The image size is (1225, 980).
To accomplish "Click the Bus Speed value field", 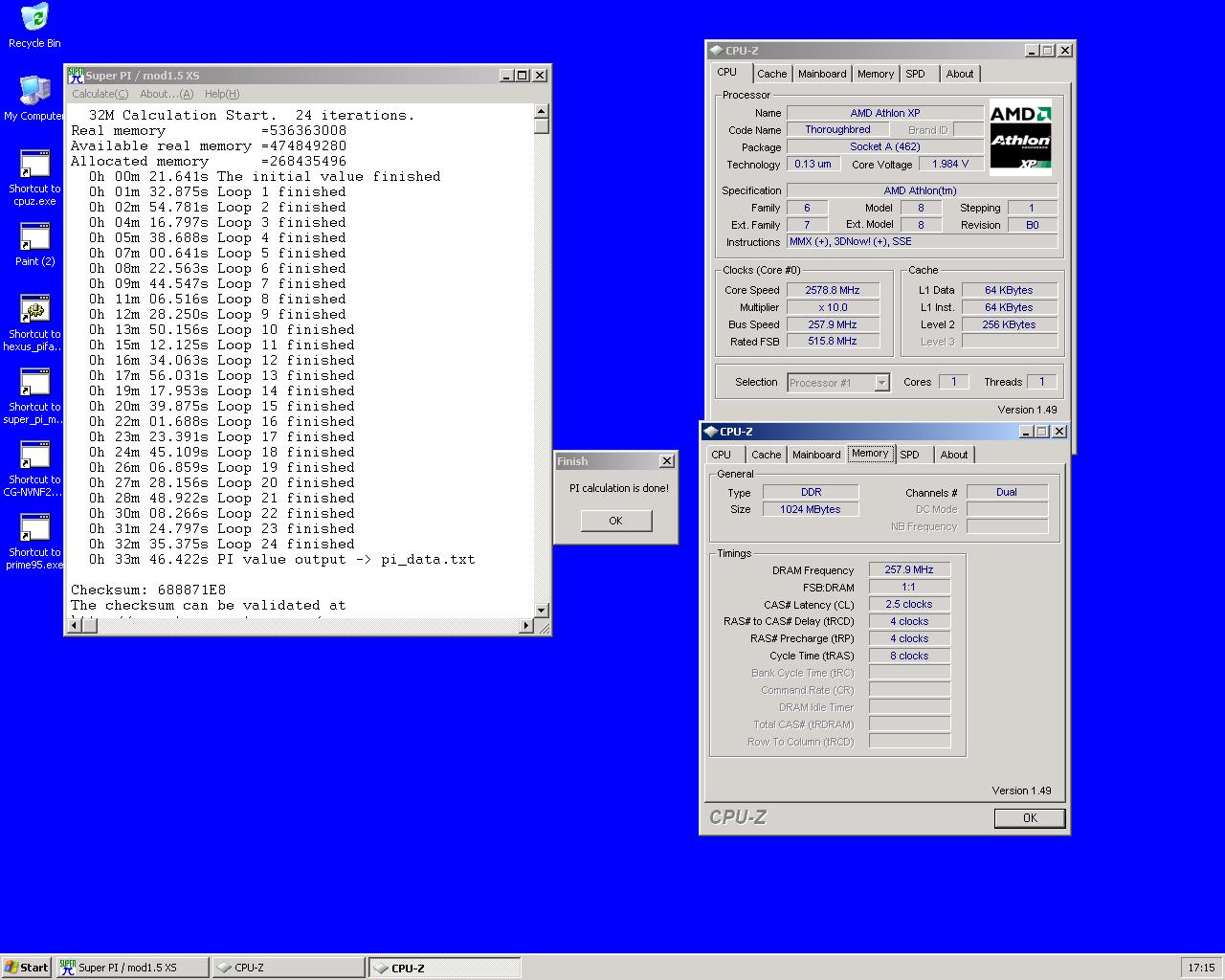I will [x=833, y=324].
